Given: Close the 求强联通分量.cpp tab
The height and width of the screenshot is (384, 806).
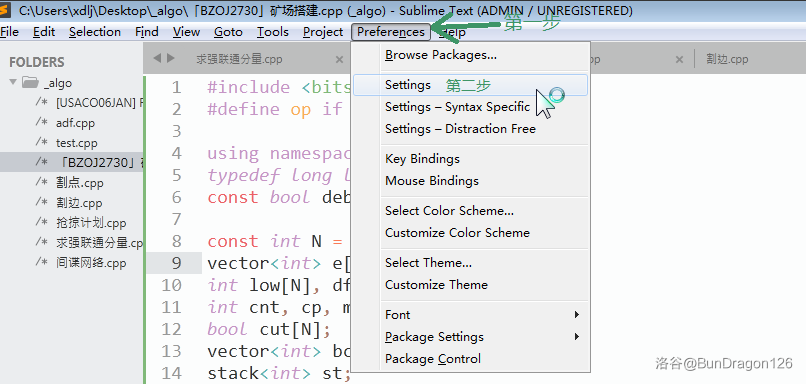Looking at the screenshot, I should (x=339, y=60).
